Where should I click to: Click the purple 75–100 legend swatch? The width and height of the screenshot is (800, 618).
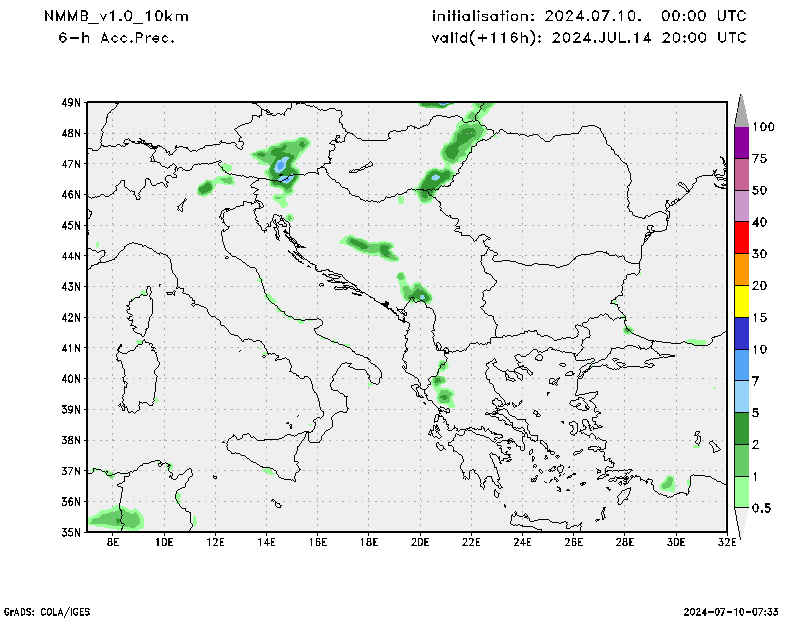click(741, 142)
